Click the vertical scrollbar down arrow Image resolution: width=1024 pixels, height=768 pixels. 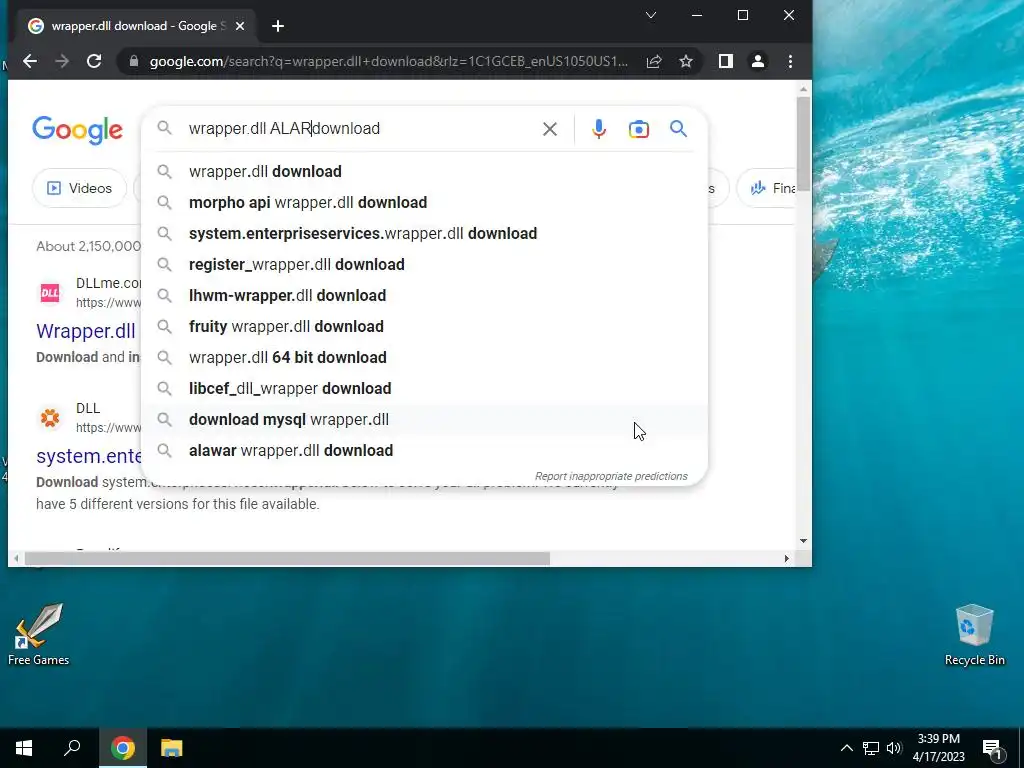[x=803, y=541]
